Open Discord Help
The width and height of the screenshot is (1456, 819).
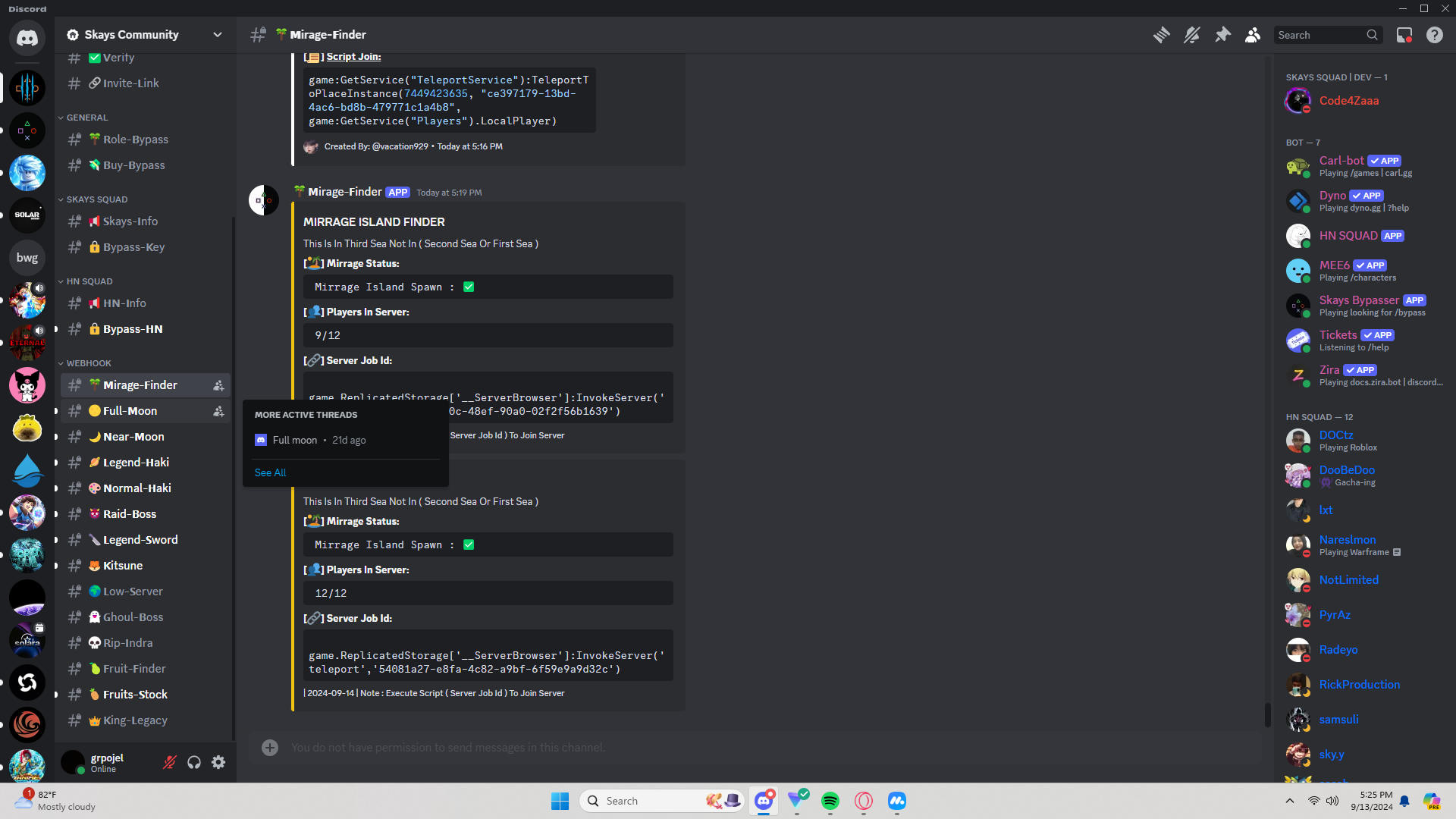1434,35
